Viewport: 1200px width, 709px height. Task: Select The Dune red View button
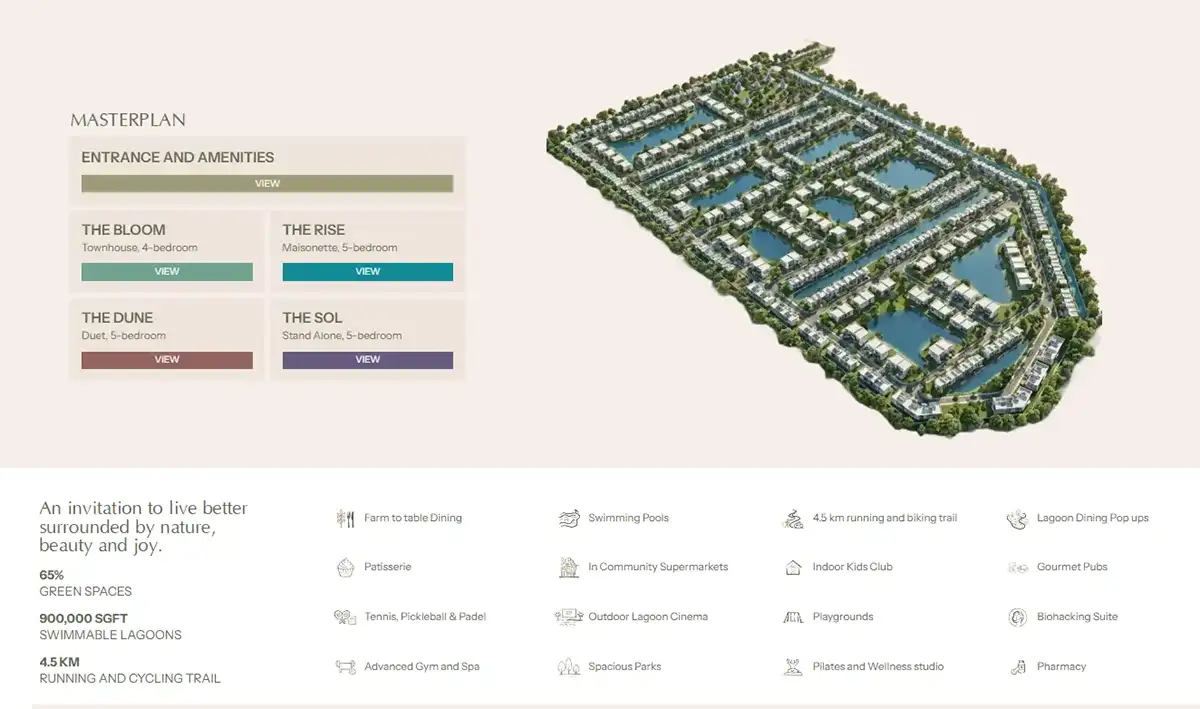(167, 360)
